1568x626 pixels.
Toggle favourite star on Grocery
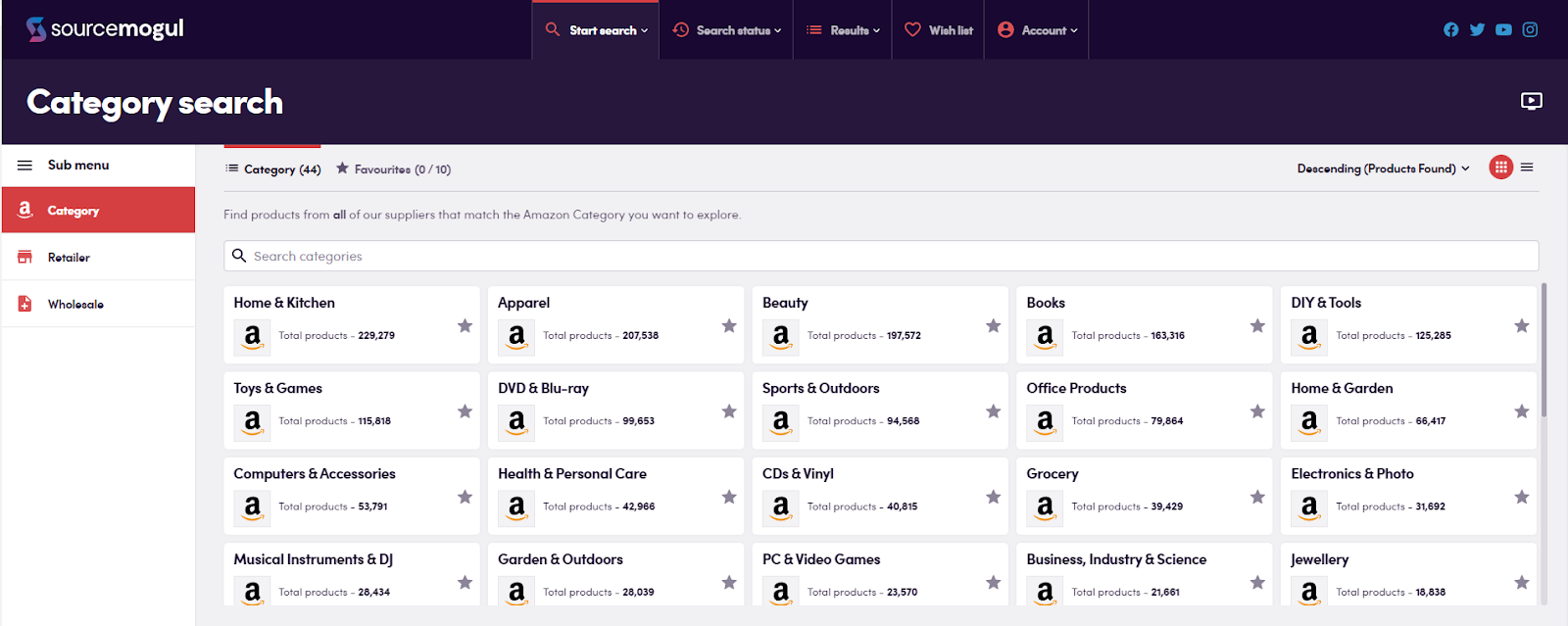click(1257, 498)
